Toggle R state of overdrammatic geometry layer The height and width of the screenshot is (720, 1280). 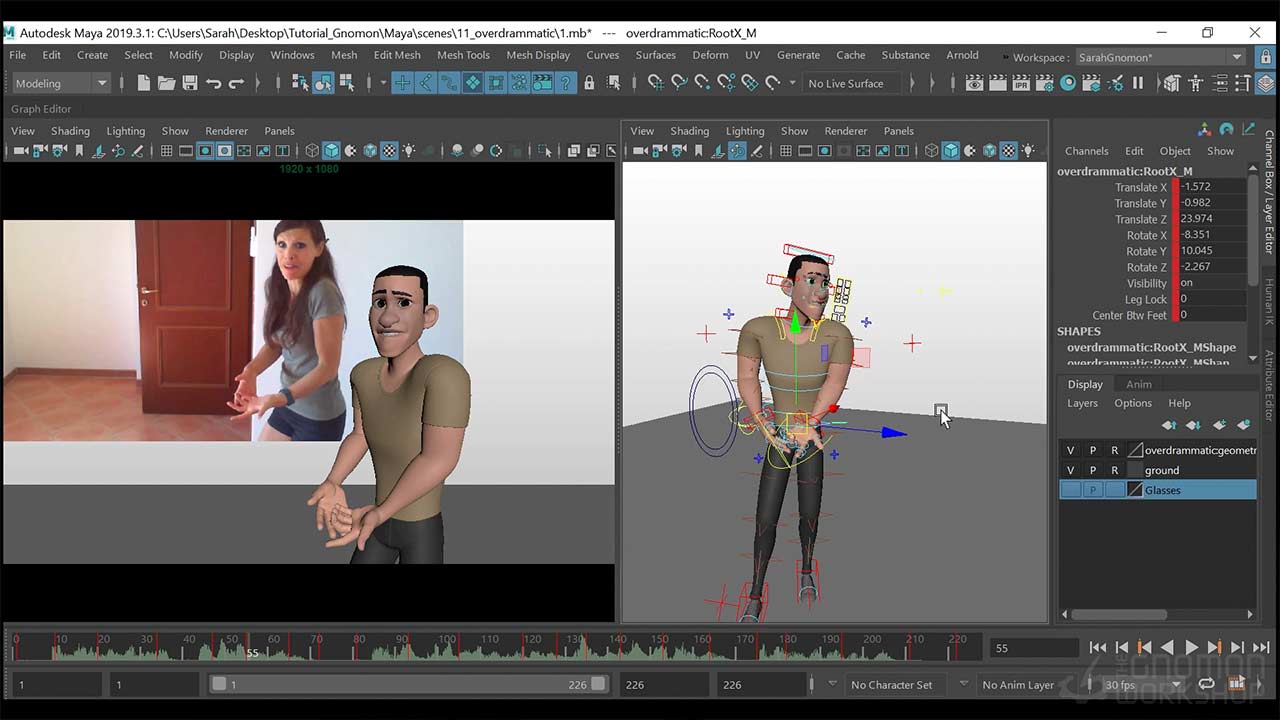(x=1114, y=450)
